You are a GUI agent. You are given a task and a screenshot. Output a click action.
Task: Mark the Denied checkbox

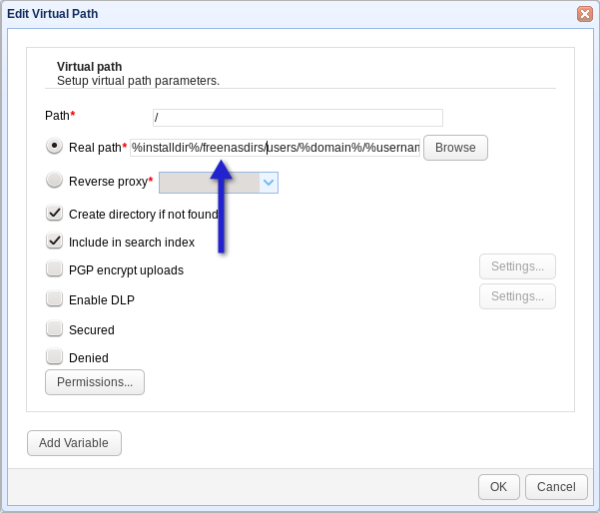tap(54, 356)
